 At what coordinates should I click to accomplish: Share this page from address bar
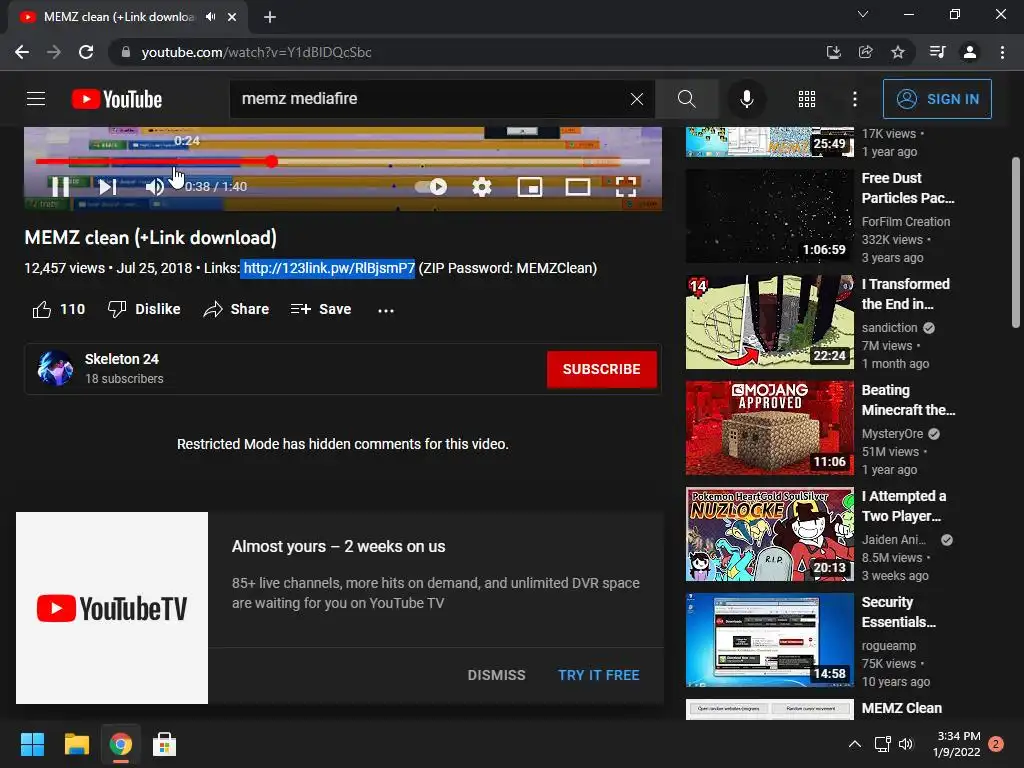866,52
